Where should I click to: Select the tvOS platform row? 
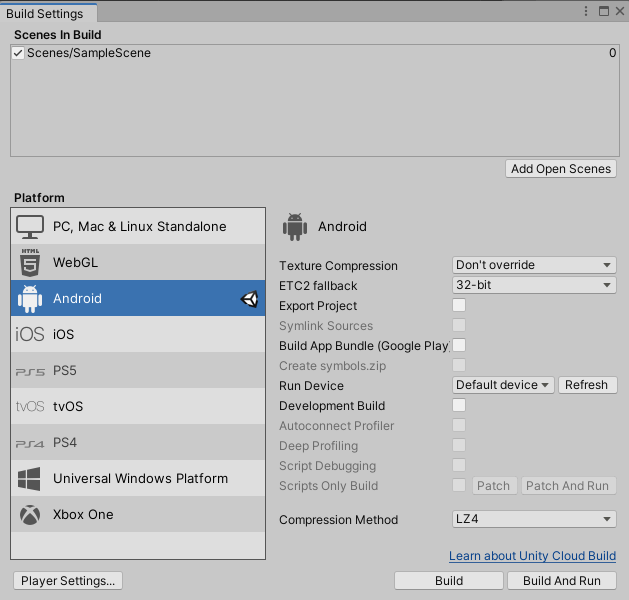138,406
